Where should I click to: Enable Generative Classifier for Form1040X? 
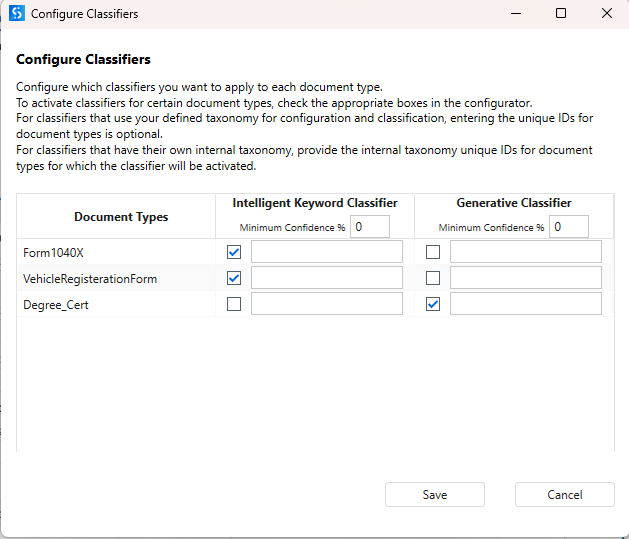click(x=433, y=252)
